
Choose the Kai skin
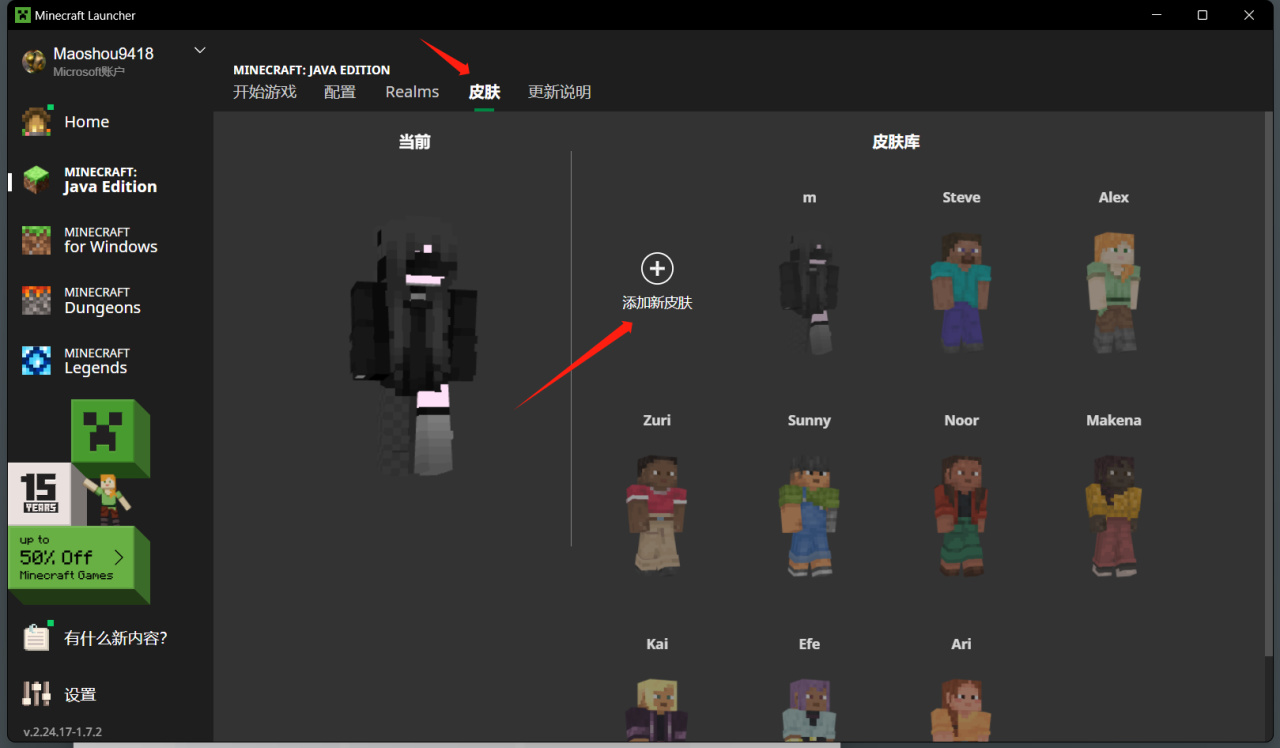pos(657,708)
